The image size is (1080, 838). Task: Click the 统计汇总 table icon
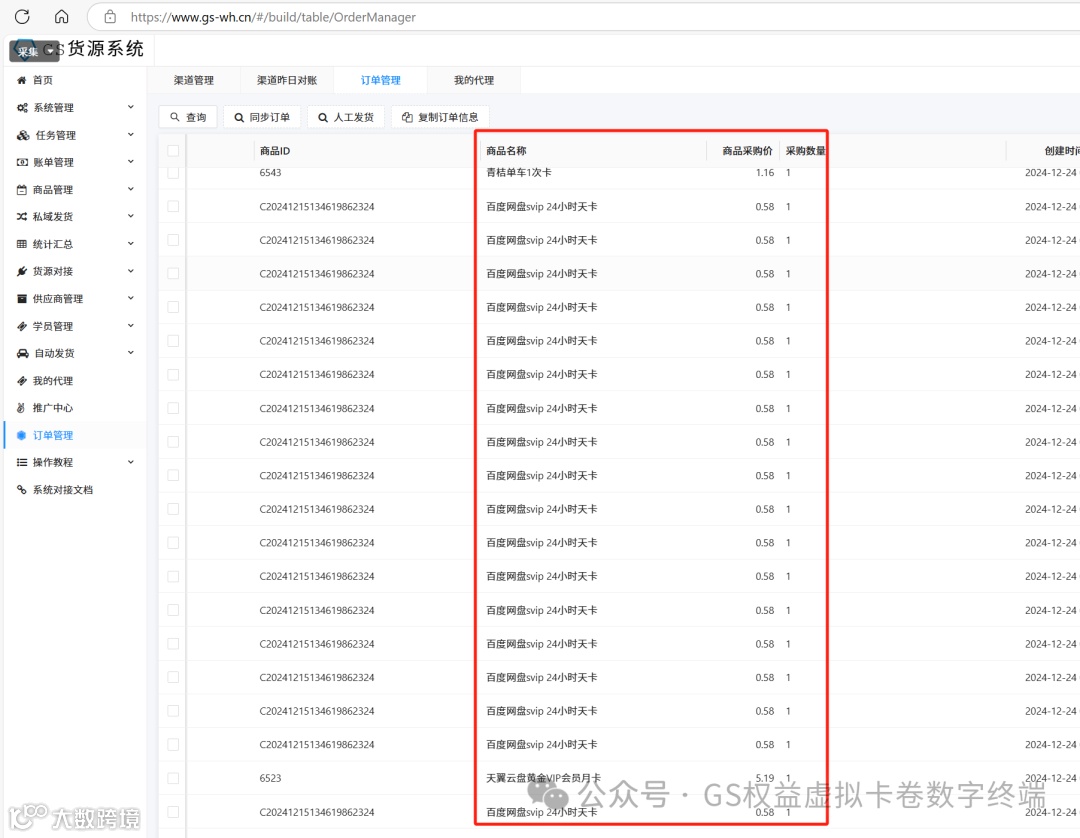(21, 244)
